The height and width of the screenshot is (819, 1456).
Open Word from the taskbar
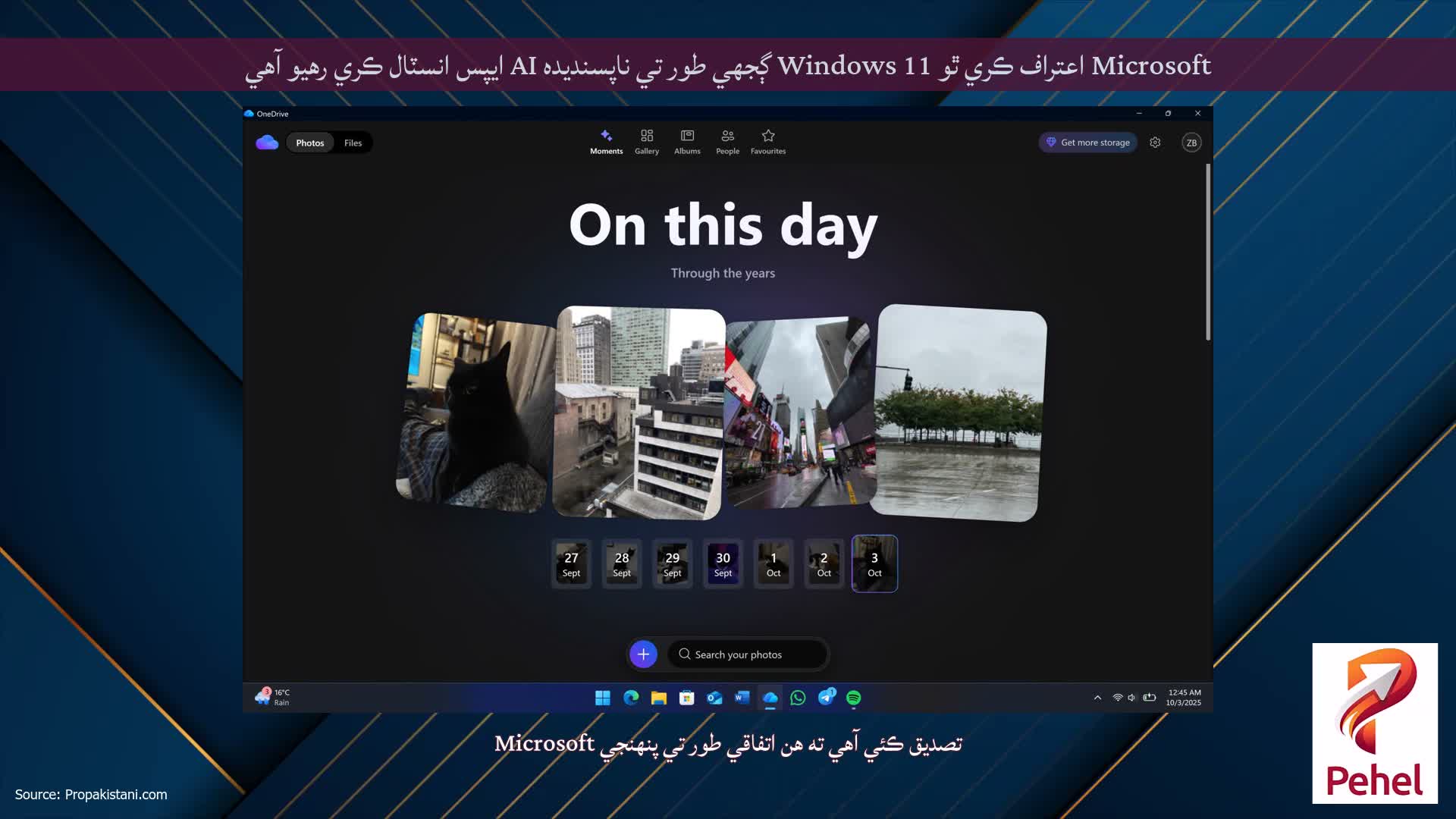[x=742, y=698]
